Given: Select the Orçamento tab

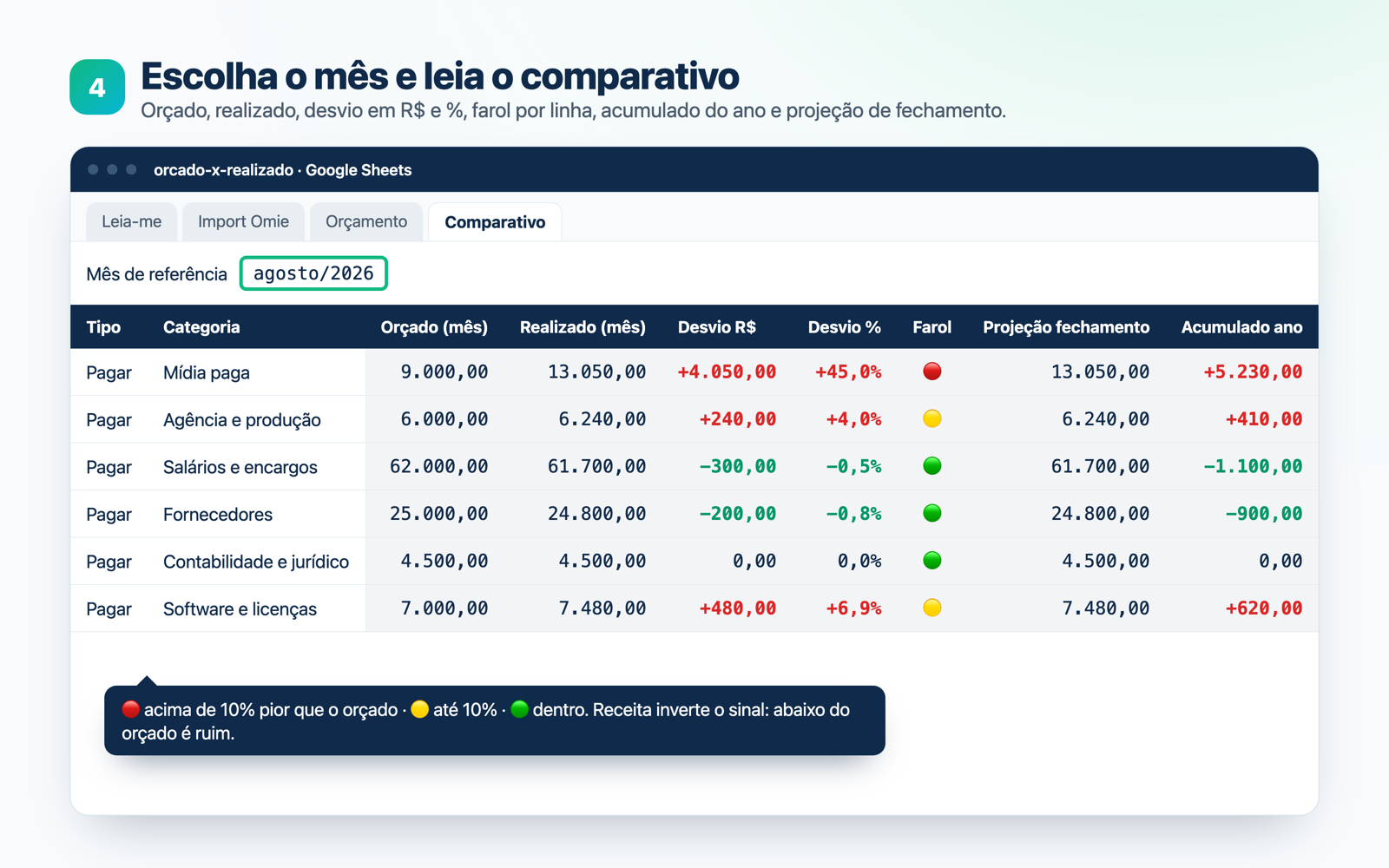Looking at the screenshot, I should [x=366, y=222].
